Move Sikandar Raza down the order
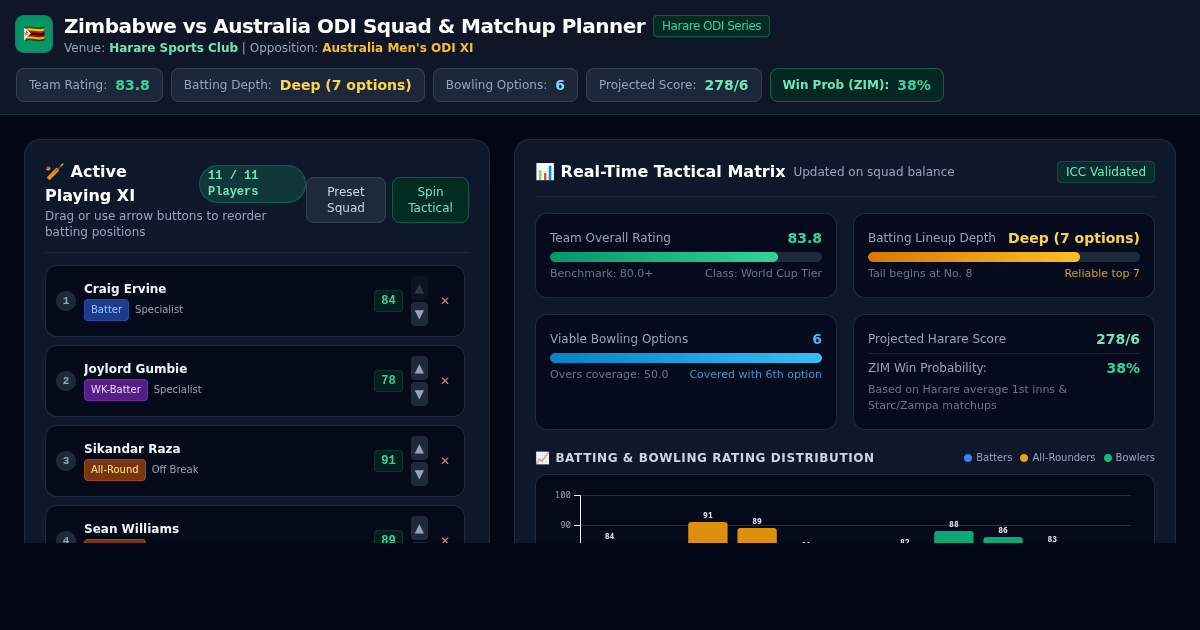The height and width of the screenshot is (630, 1200). pos(419,474)
